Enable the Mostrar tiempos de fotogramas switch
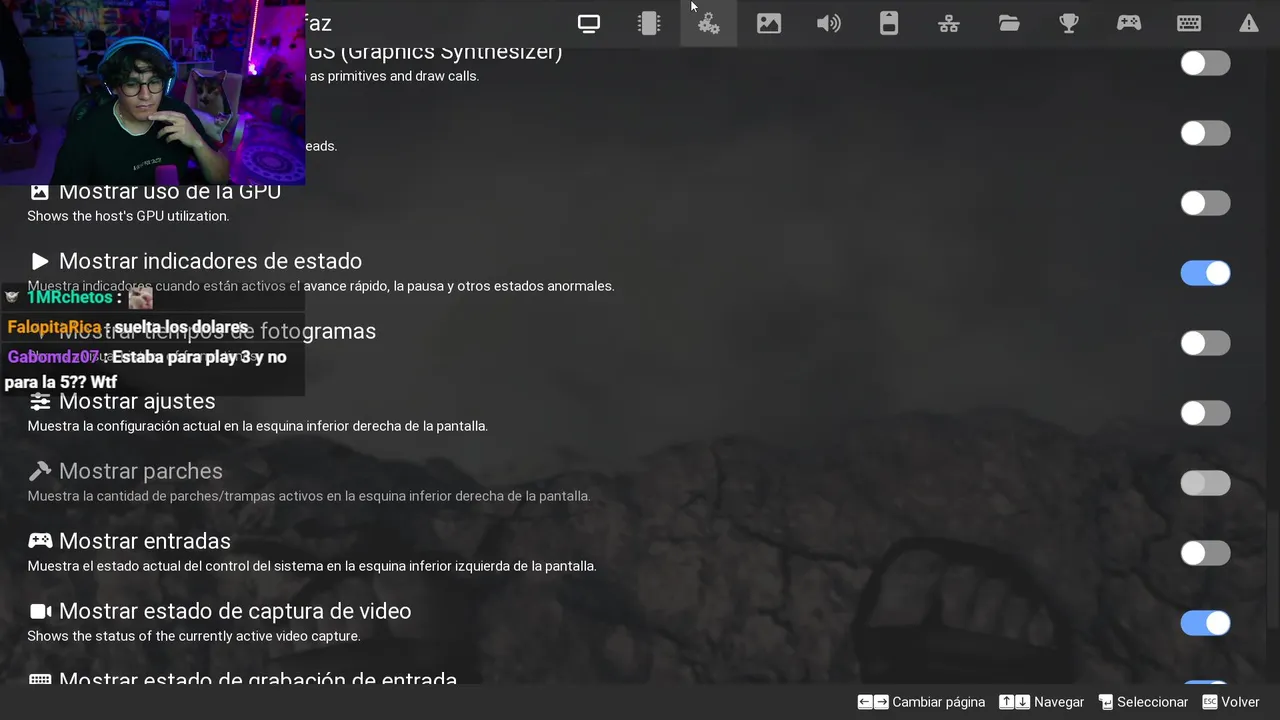 pyautogui.click(x=1205, y=343)
